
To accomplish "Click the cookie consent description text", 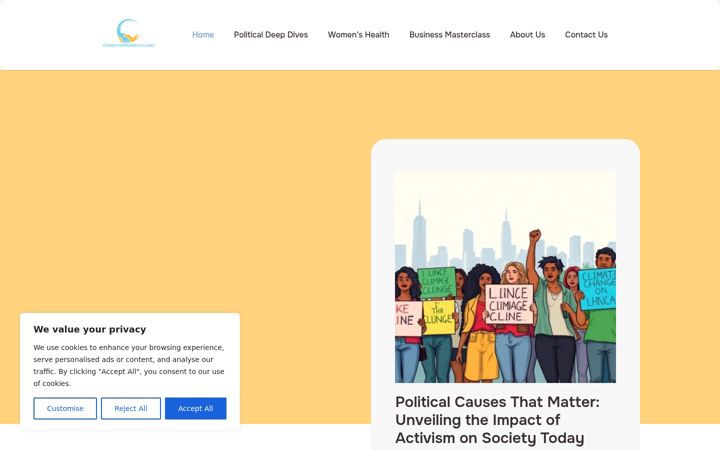I will 129,366.
